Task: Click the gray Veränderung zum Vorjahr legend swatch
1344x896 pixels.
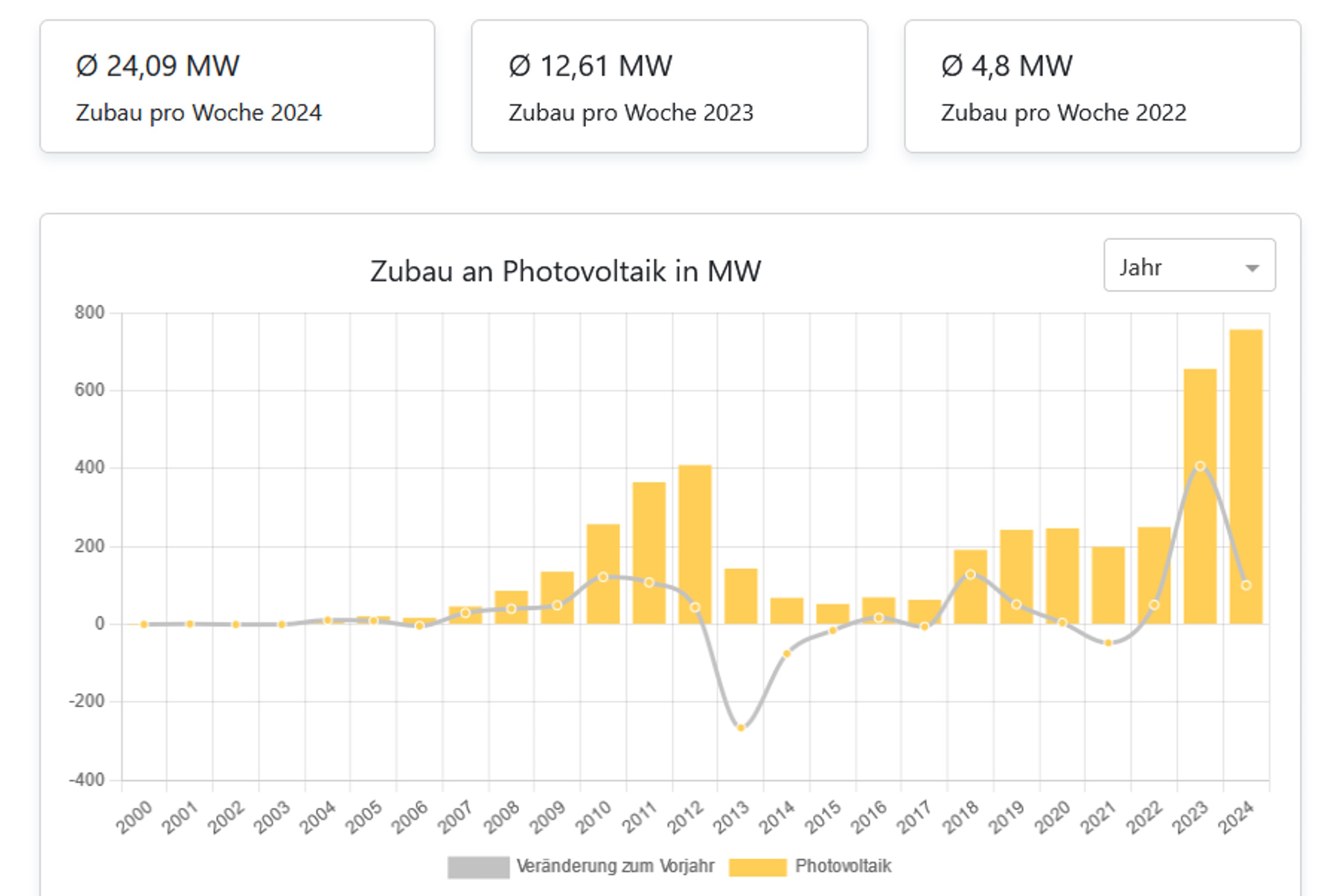Action: [478, 867]
